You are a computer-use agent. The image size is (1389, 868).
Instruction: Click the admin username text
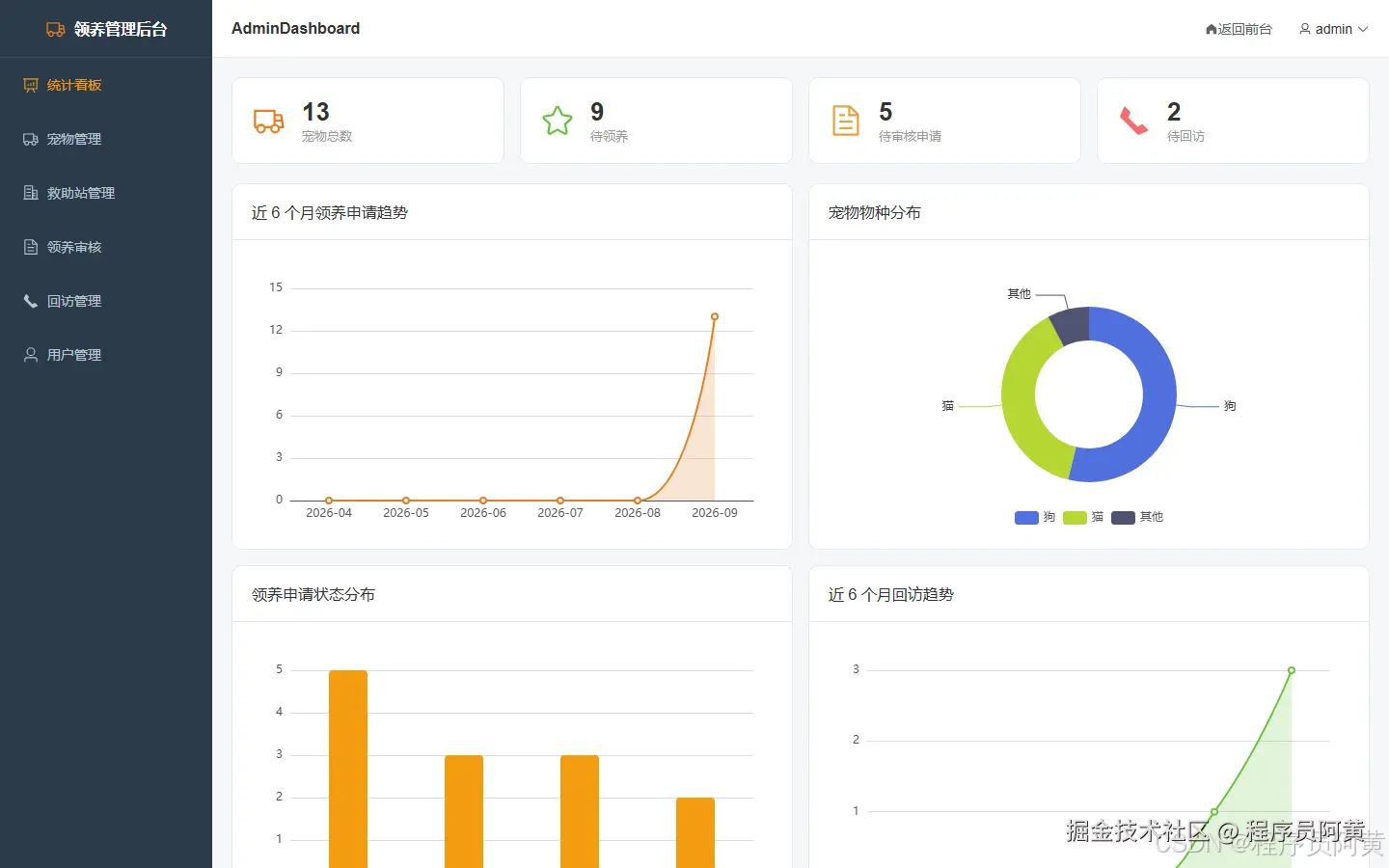click(1334, 30)
